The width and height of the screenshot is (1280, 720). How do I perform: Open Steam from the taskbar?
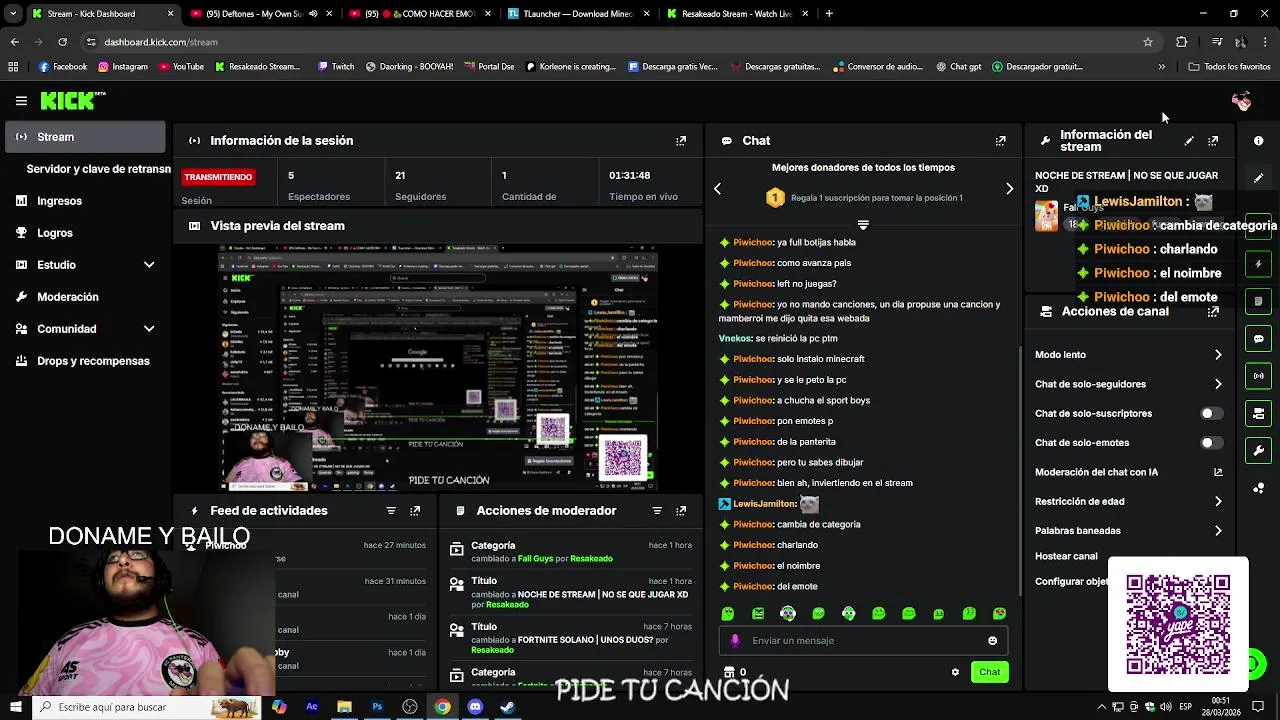[x=508, y=707]
